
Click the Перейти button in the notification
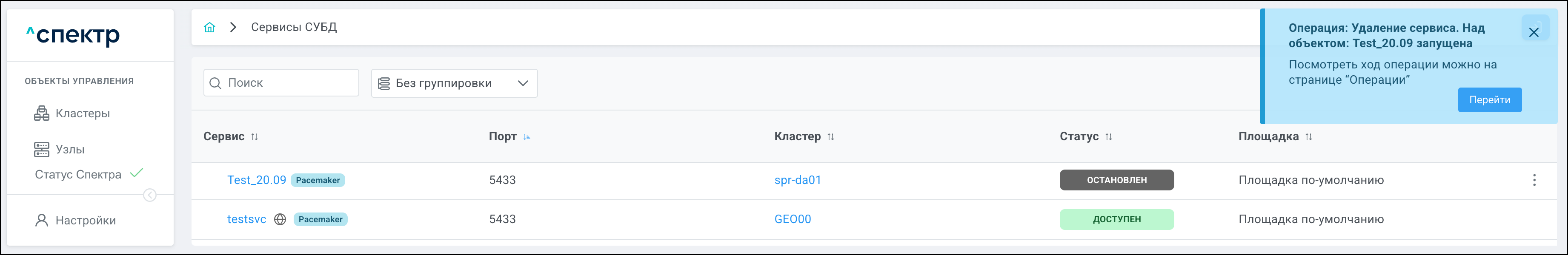(x=1490, y=100)
